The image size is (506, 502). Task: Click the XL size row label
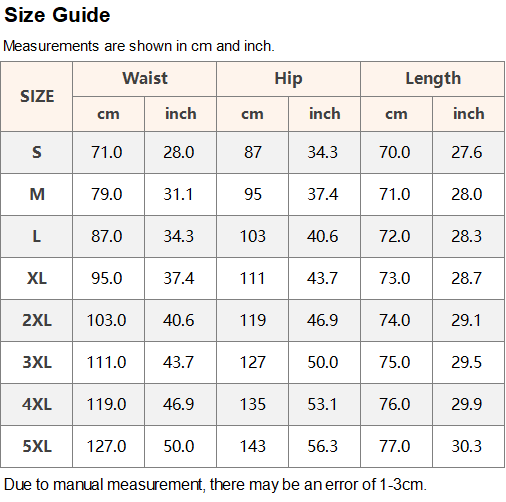point(37,278)
